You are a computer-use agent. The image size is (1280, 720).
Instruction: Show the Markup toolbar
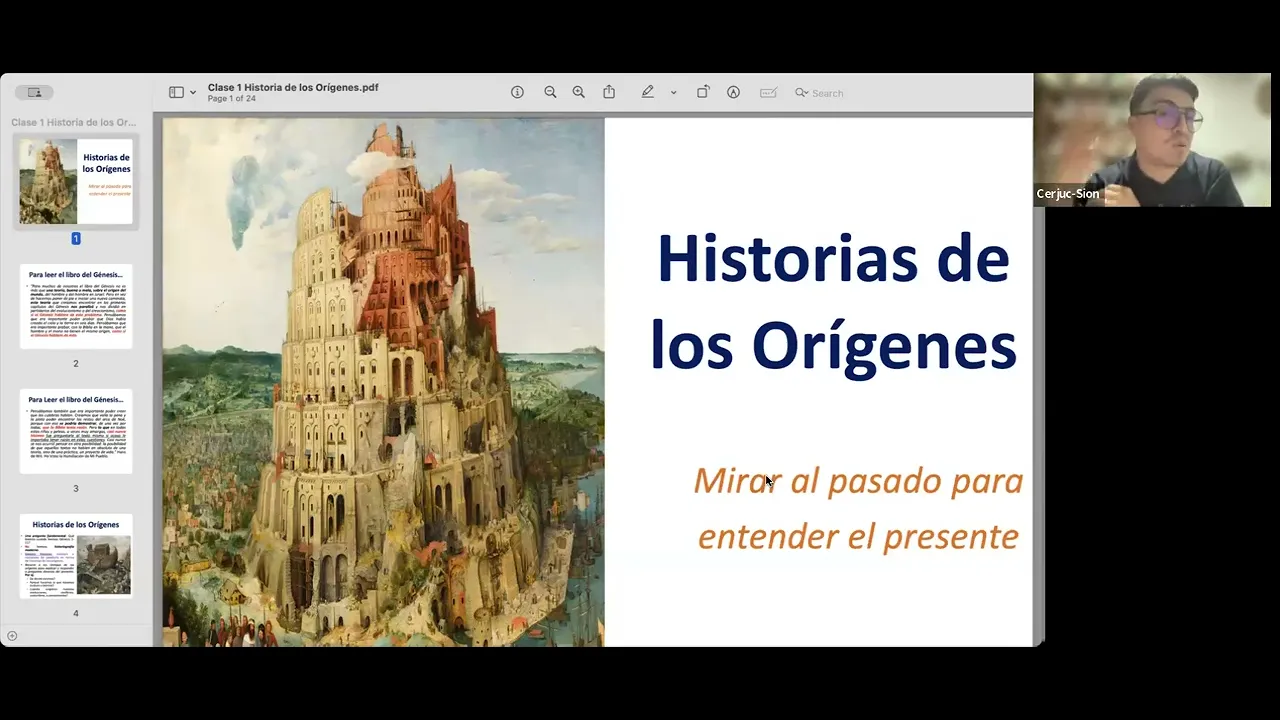733,92
